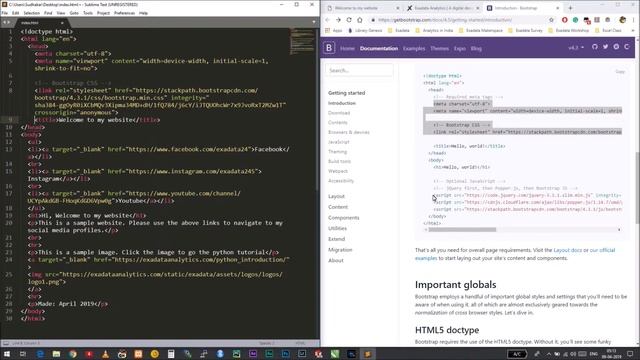
Task: Expand the Layout section in docs sidebar
Action: tap(336, 196)
